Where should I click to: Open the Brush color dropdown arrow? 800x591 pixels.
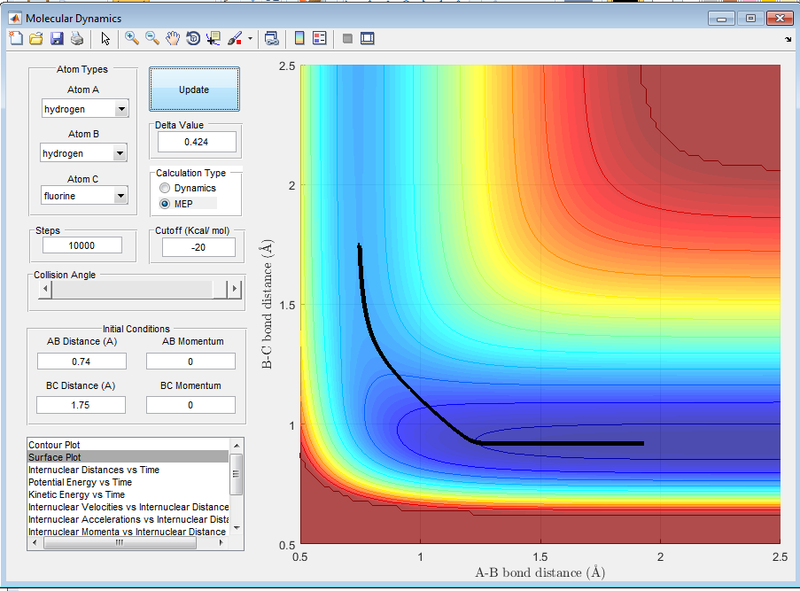tap(250, 38)
